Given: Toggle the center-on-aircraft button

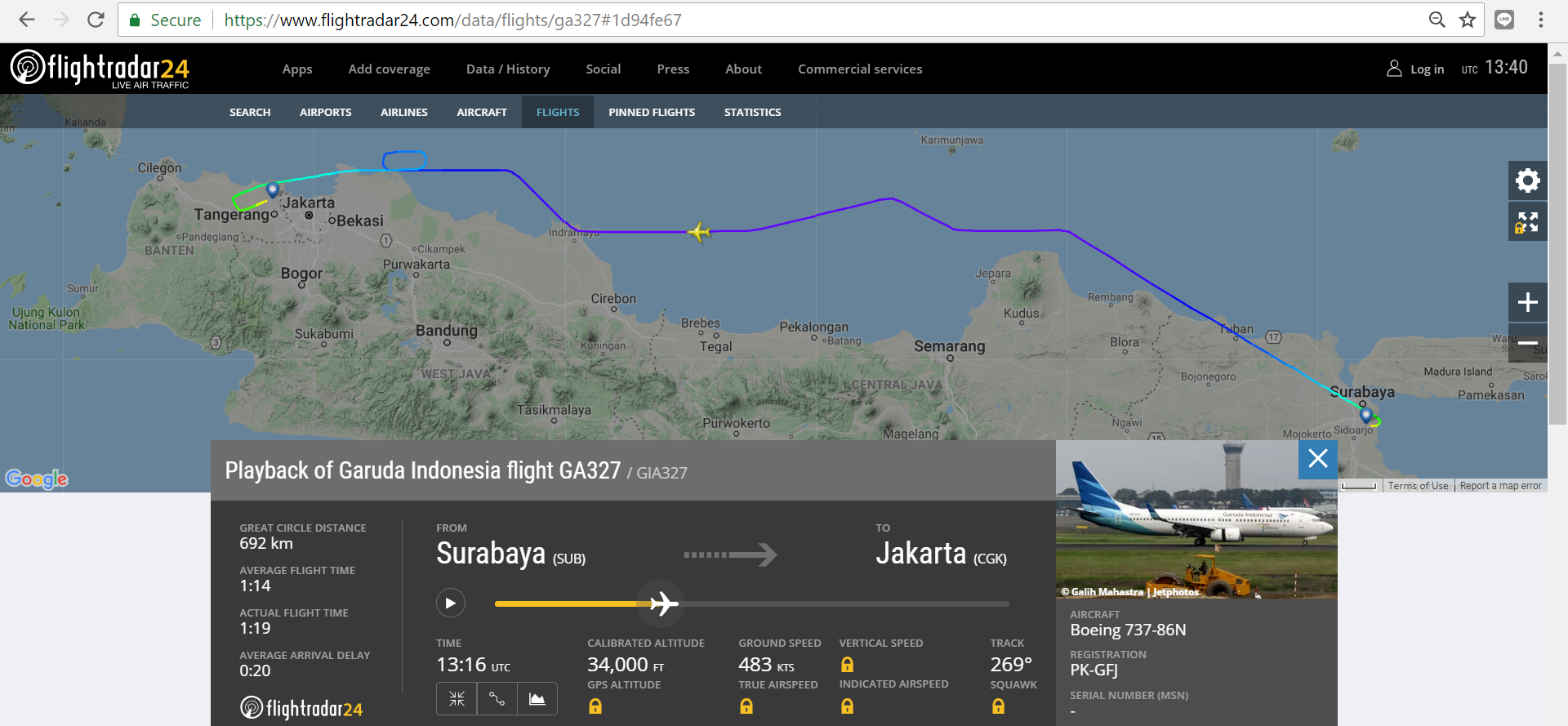Looking at the screenshot, I should click(x=457, y=699).
